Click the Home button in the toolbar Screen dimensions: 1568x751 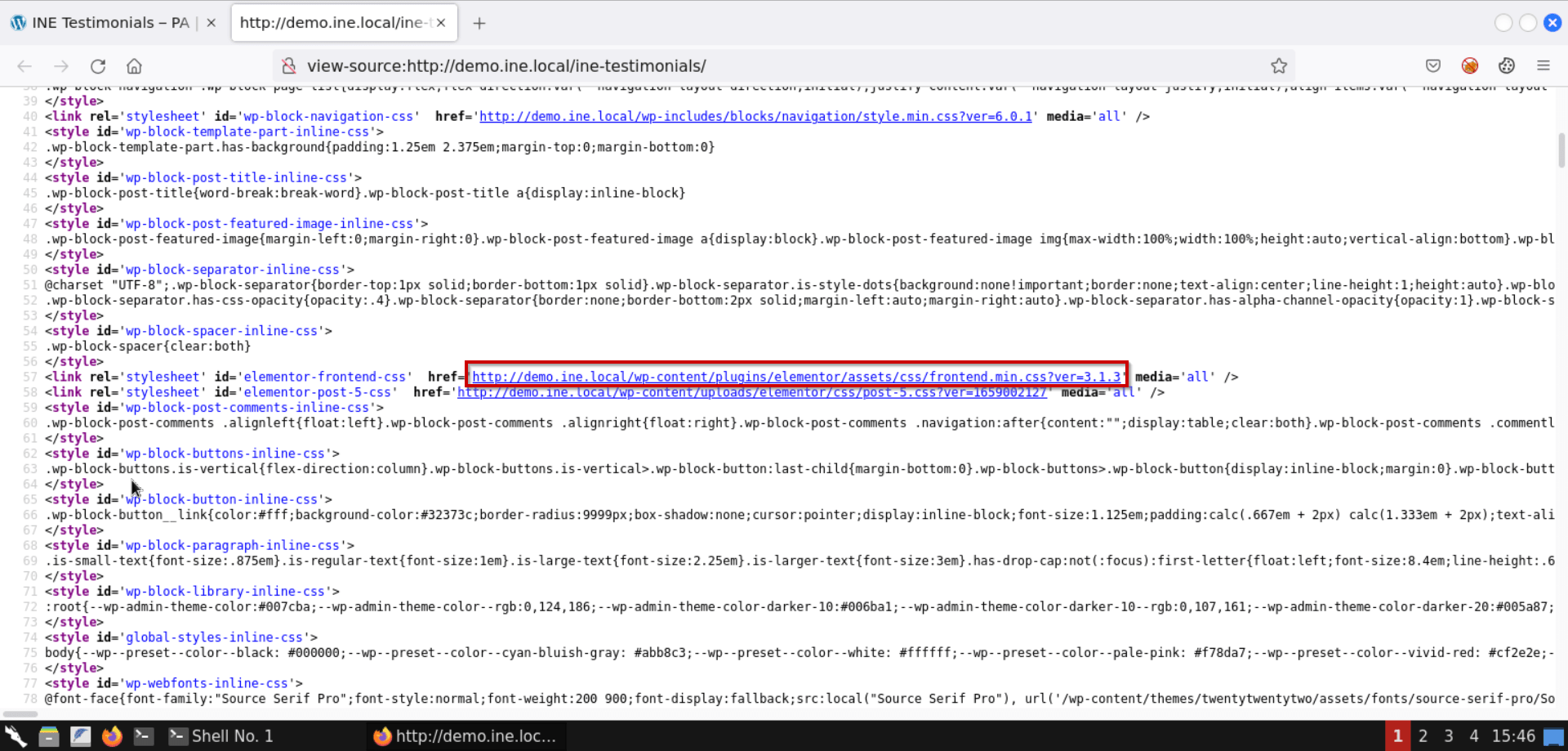(133, 66)
